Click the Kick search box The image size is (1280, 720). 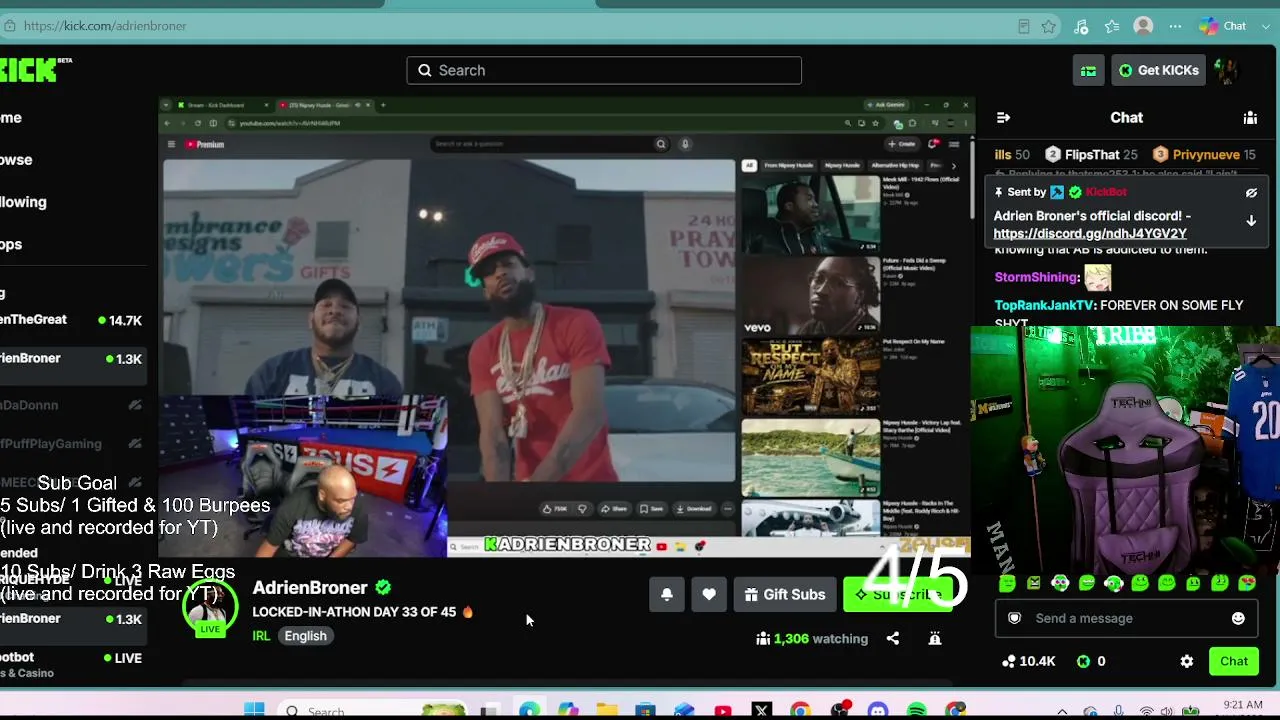(604, 70)
